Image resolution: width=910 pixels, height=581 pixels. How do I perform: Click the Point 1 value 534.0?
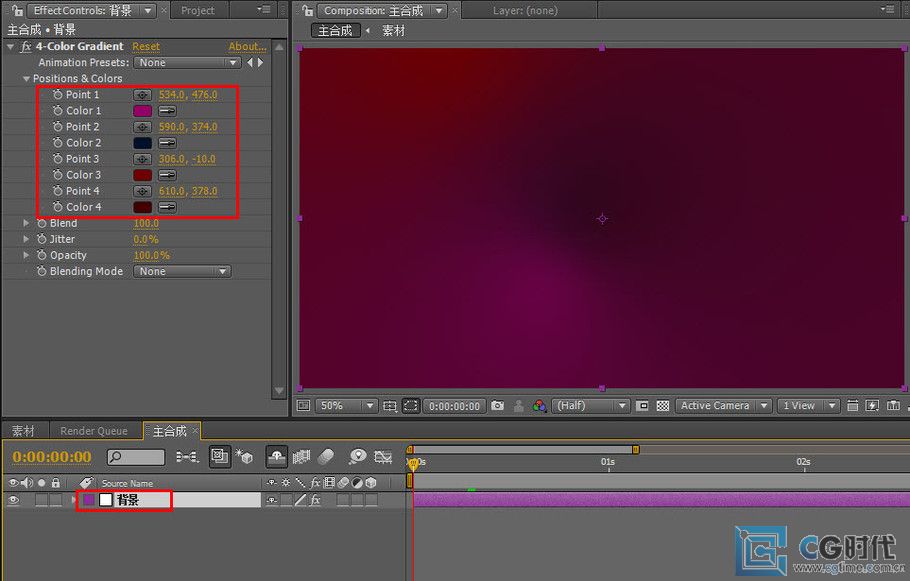point(172,95)
